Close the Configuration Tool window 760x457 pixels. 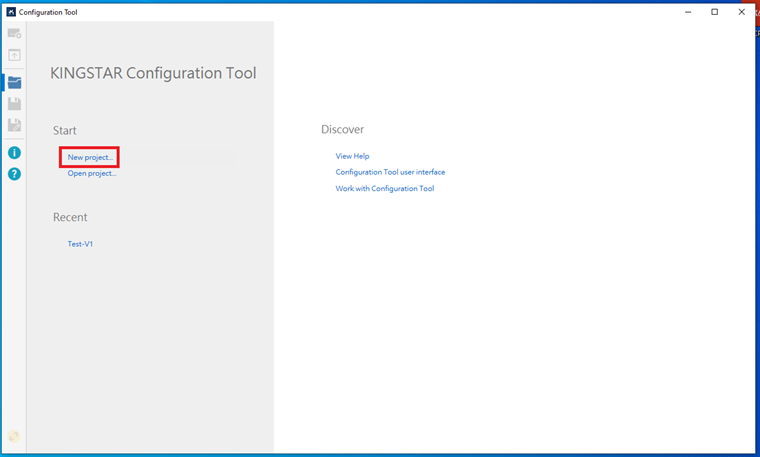coord(741,12)
